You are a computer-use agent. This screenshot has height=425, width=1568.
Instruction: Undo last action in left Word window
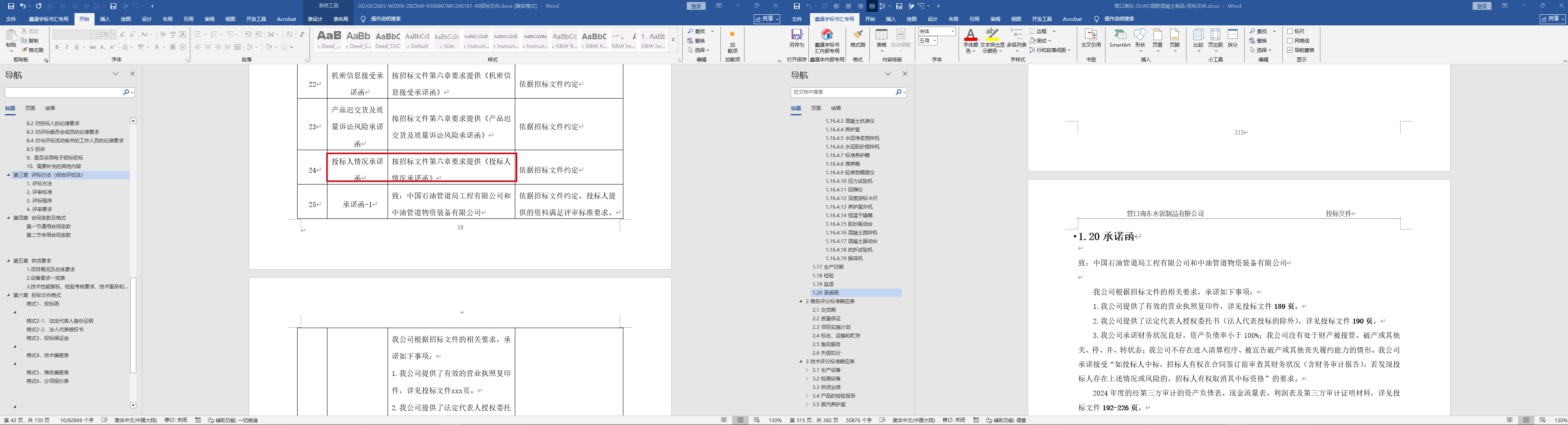point(23,6)
